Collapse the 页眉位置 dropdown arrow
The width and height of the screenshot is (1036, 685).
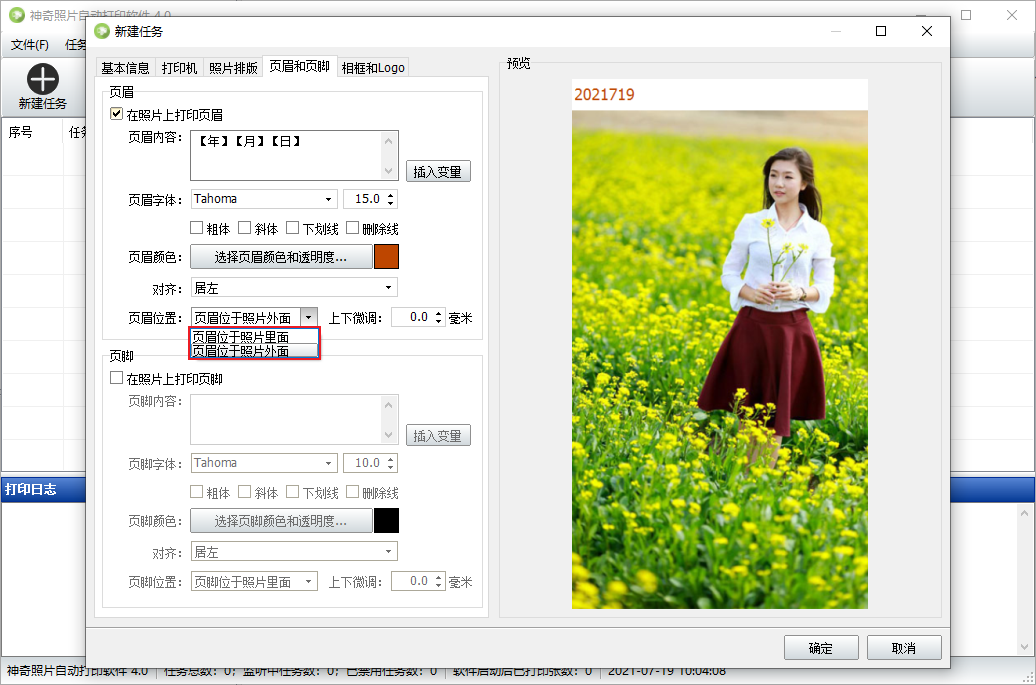(309, 318)
